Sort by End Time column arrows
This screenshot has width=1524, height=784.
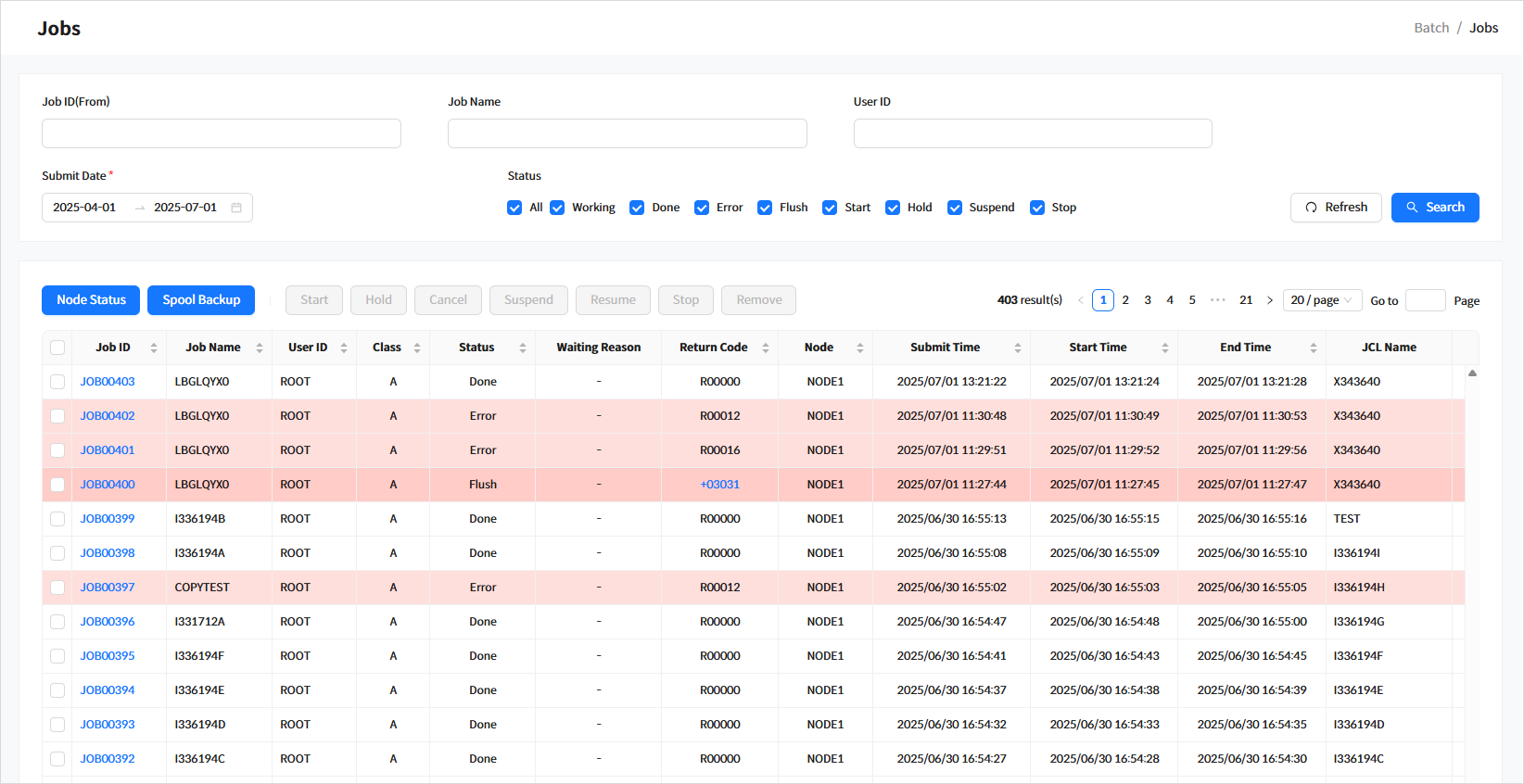point(1313,348)
